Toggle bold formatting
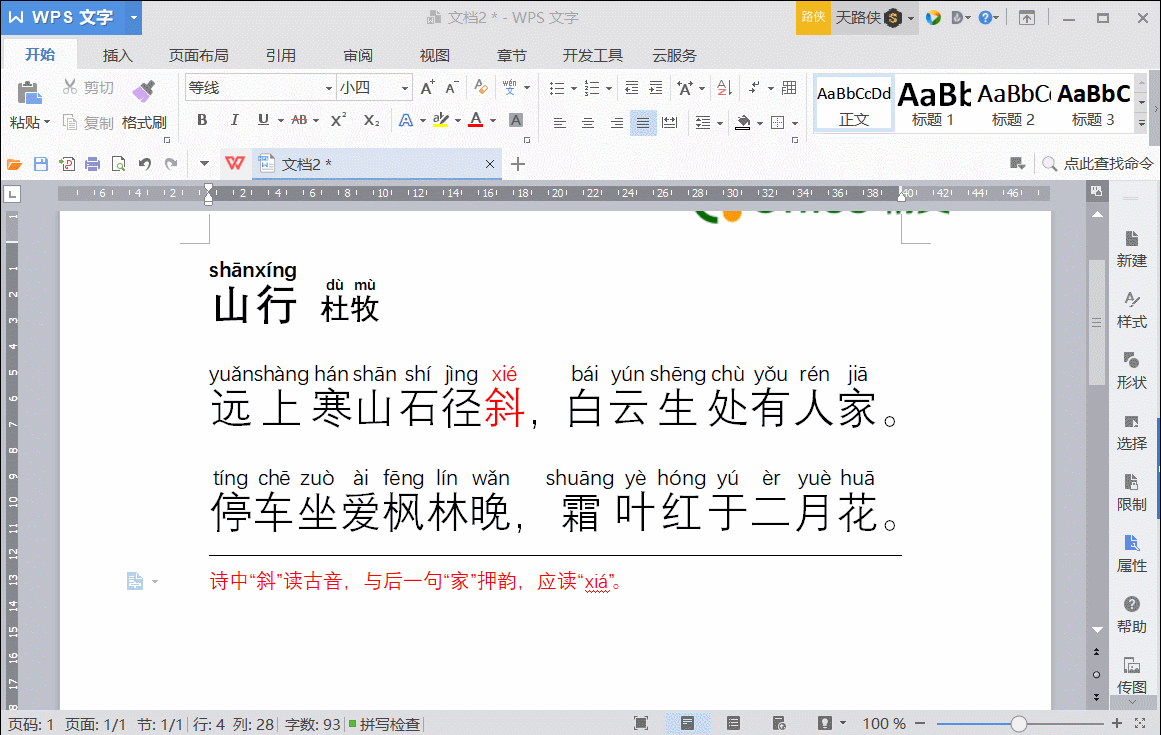This screenshot has width=1161, height=735. click(x=202, y=120)
